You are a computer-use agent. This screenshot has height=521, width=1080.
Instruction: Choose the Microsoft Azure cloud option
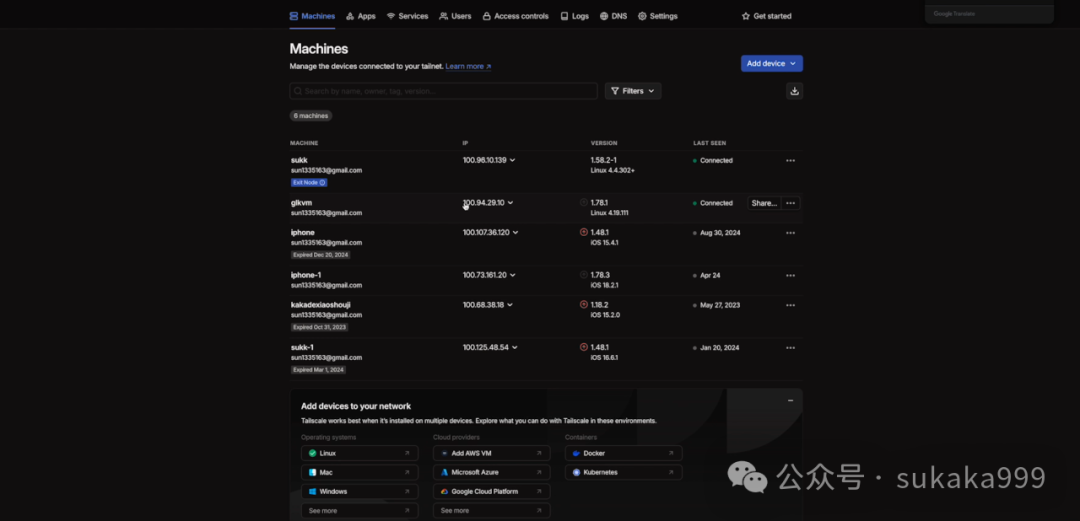point(491,472)
